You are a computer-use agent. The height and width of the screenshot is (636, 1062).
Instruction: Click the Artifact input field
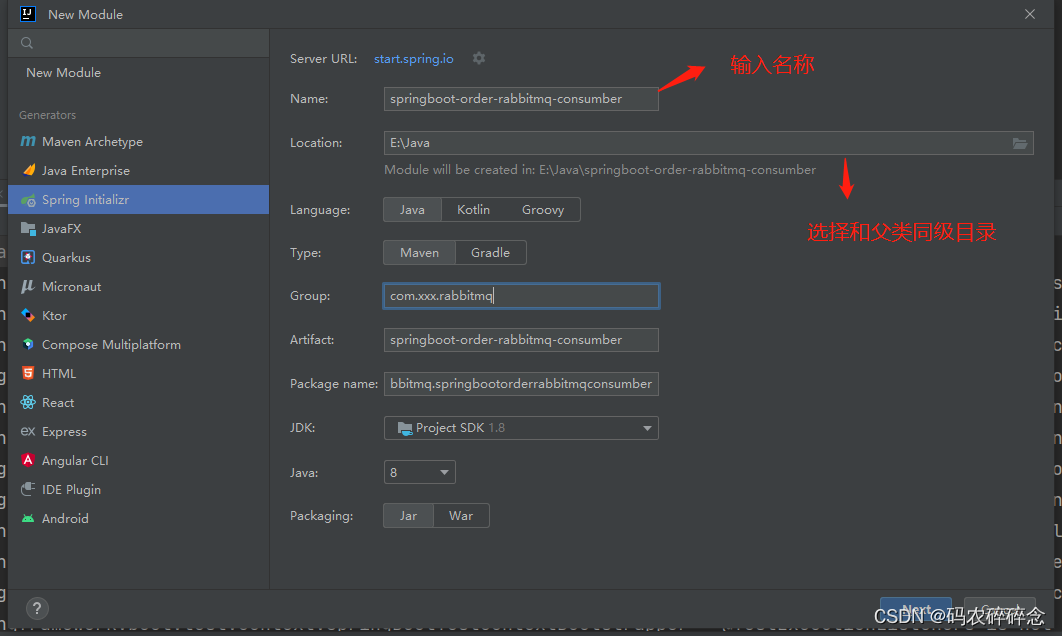(x=521, y=340)
